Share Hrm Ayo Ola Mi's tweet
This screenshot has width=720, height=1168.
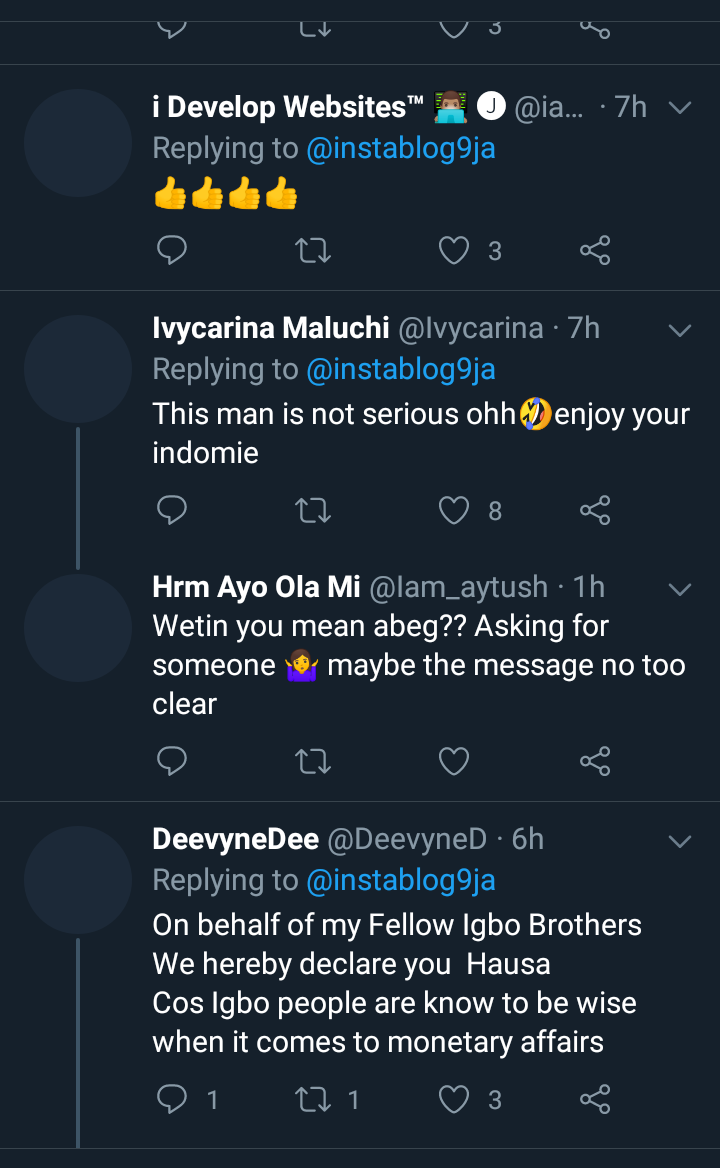[595, 762]
